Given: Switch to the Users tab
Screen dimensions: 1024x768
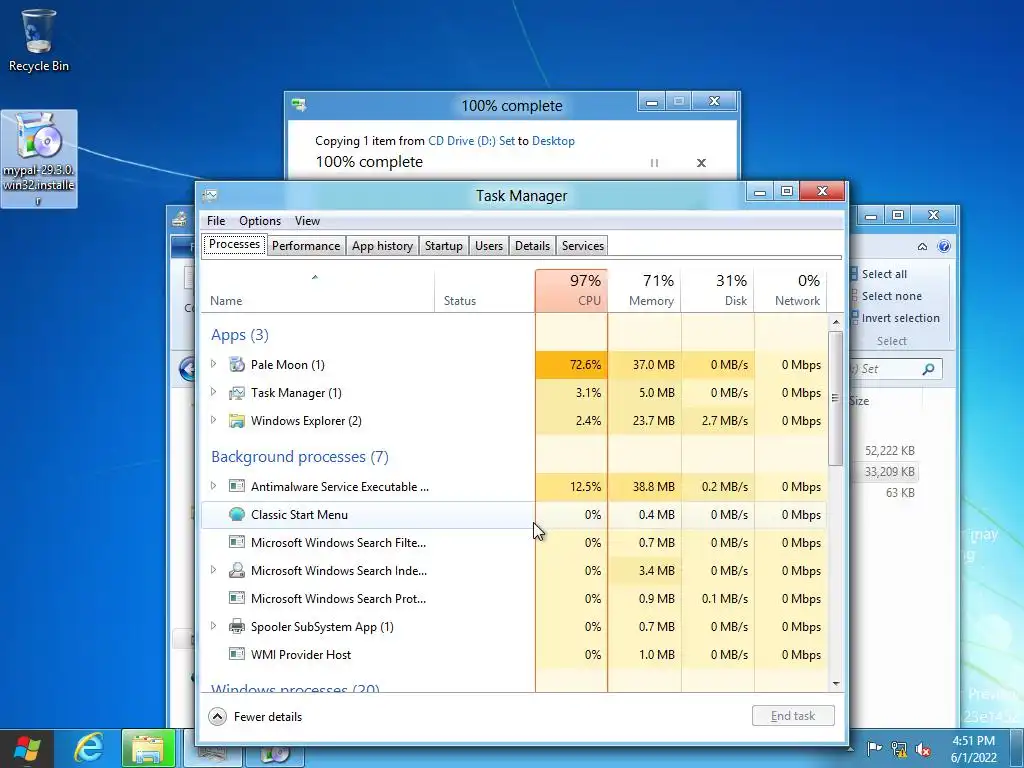Looking at the screenshot, I should [x=488, y=246].
